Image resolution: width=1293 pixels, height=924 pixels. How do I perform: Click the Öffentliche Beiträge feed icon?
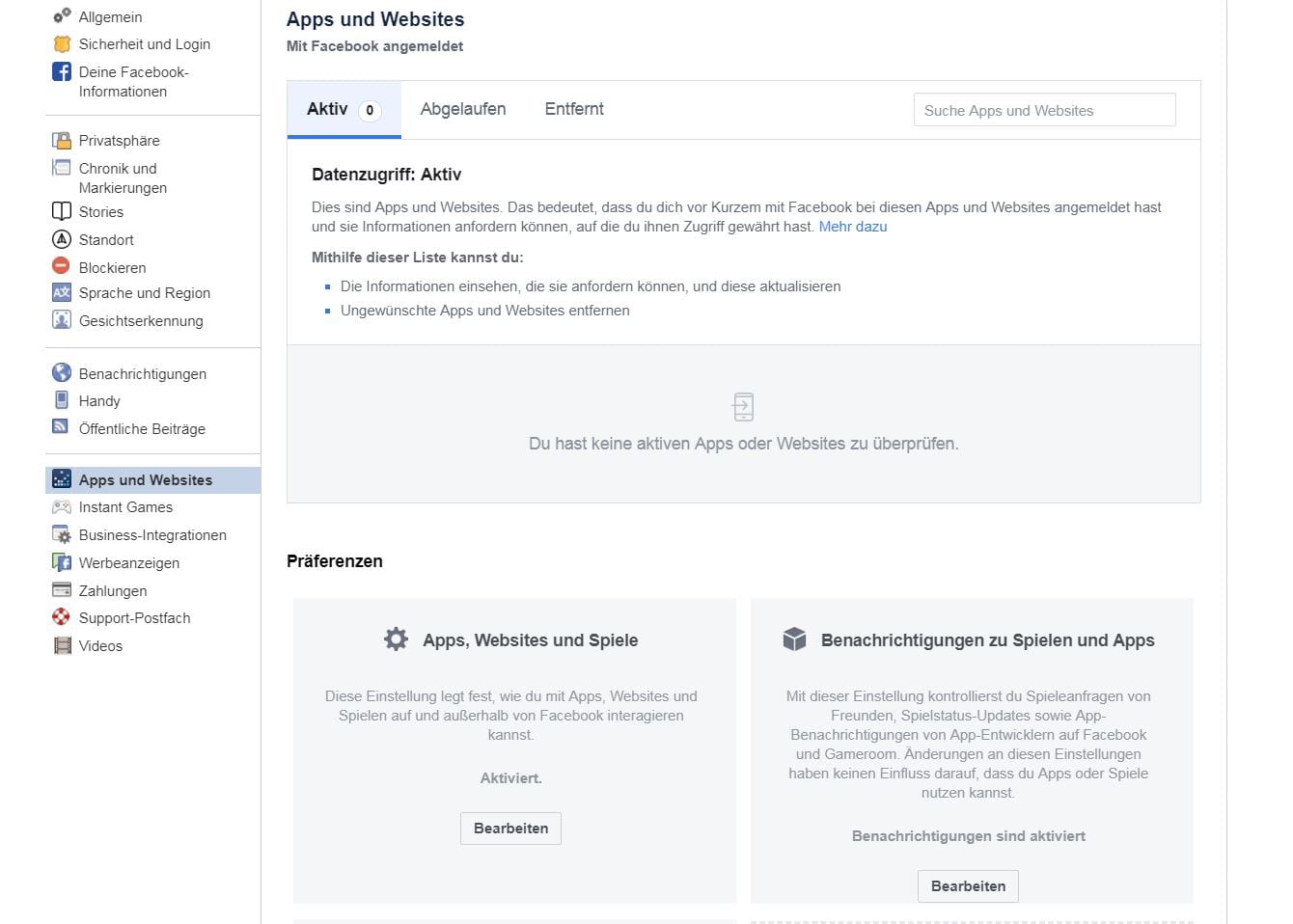(61, 426)
